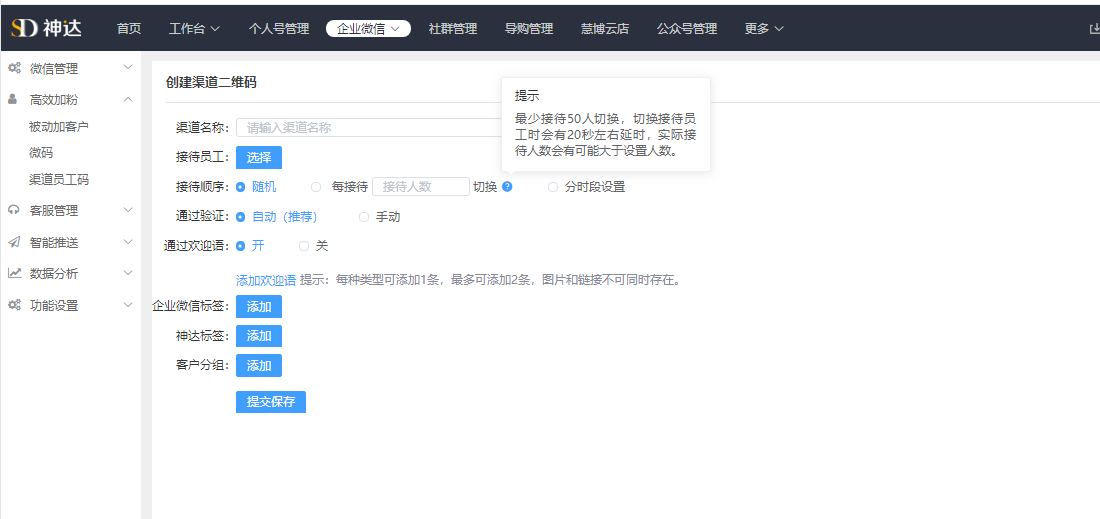Choose 手动 verification radio
This screenshot has height=519, width=1100.
tap(363, 217)
